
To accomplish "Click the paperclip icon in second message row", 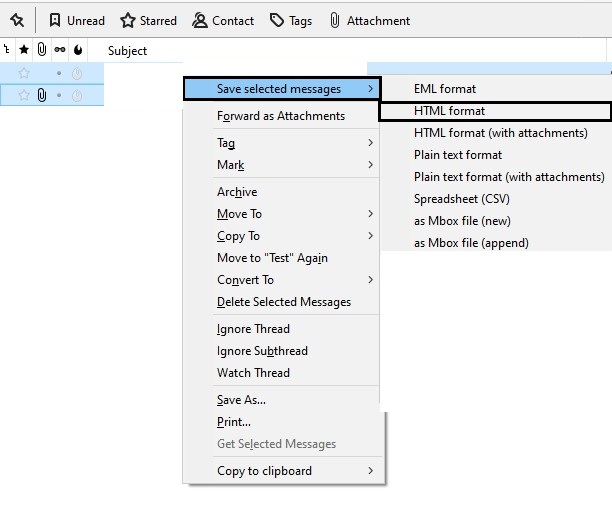I will click(42, 95).
